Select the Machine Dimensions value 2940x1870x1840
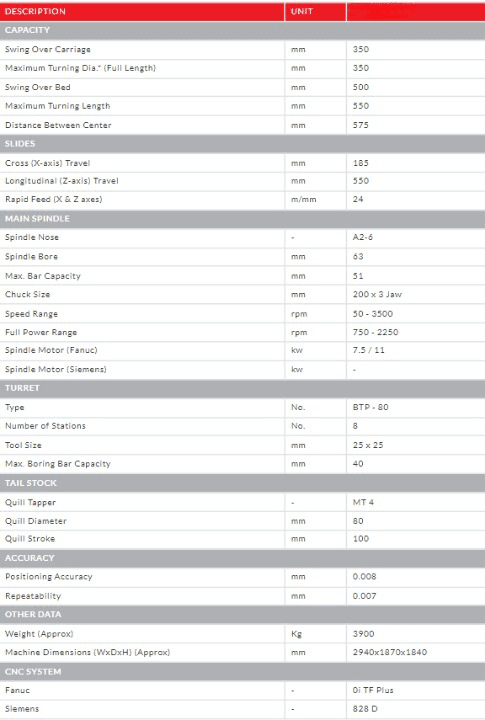 (x=390, y=652)
